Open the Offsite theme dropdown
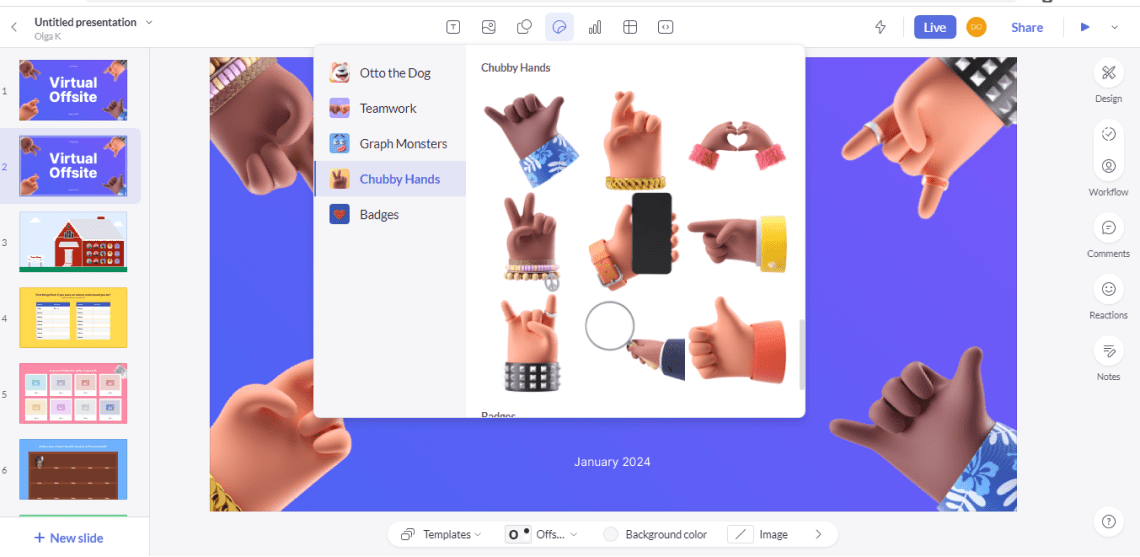Screen dimensions: 1140x557 click(x=542, y=534)
